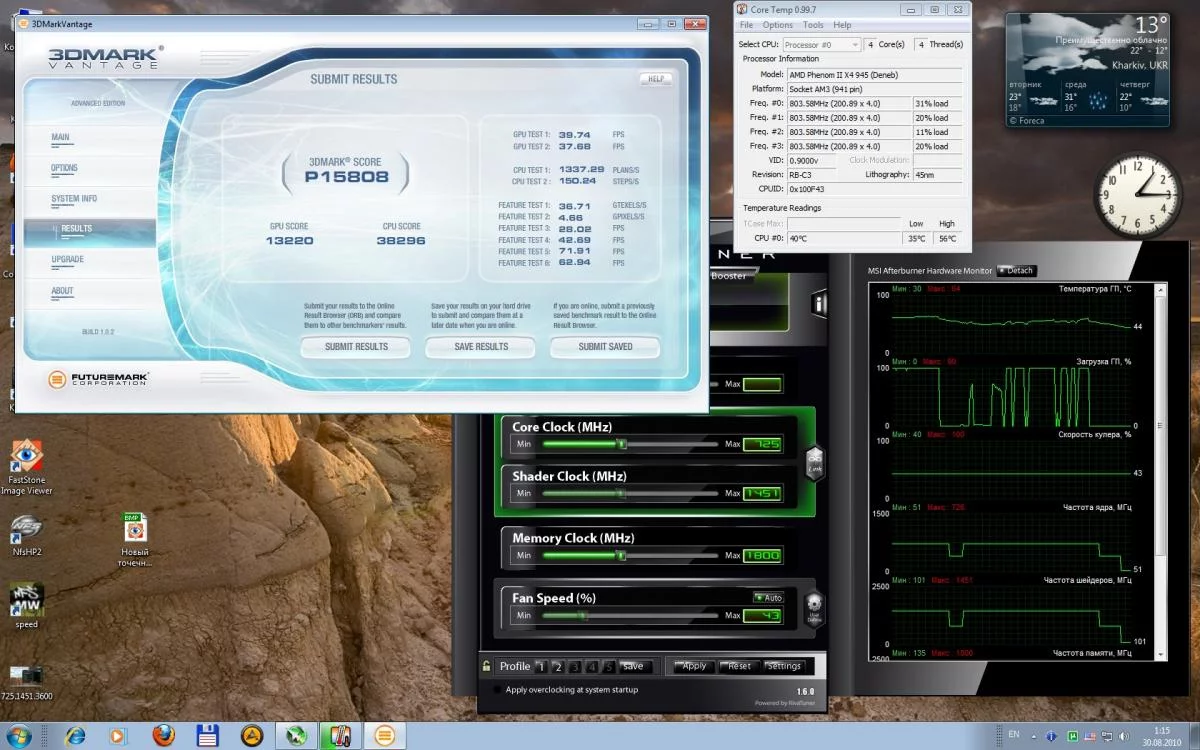Click the profile lock padlock icon
Viewport: 1200px width, 750px height.
tap(487, 666)
